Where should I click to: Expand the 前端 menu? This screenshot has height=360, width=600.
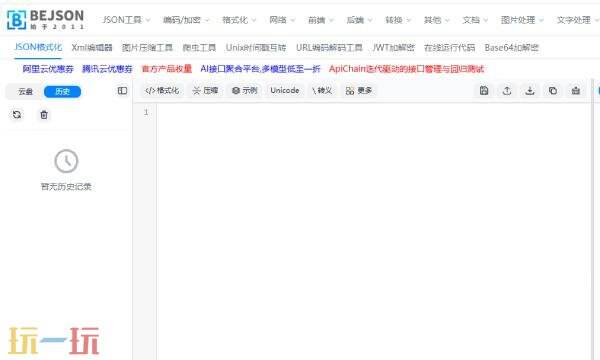(x=321, y=20)
